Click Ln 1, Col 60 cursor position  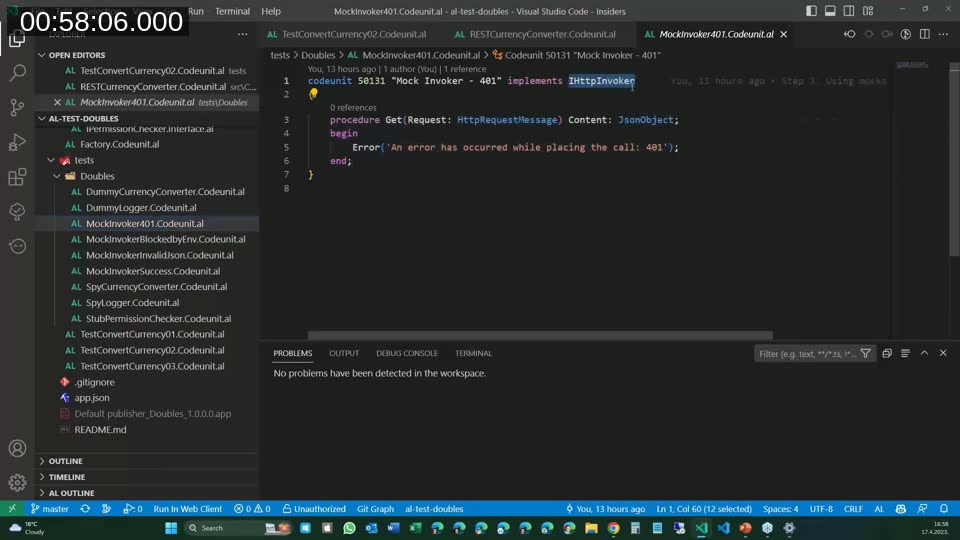(x=704, y=509)
